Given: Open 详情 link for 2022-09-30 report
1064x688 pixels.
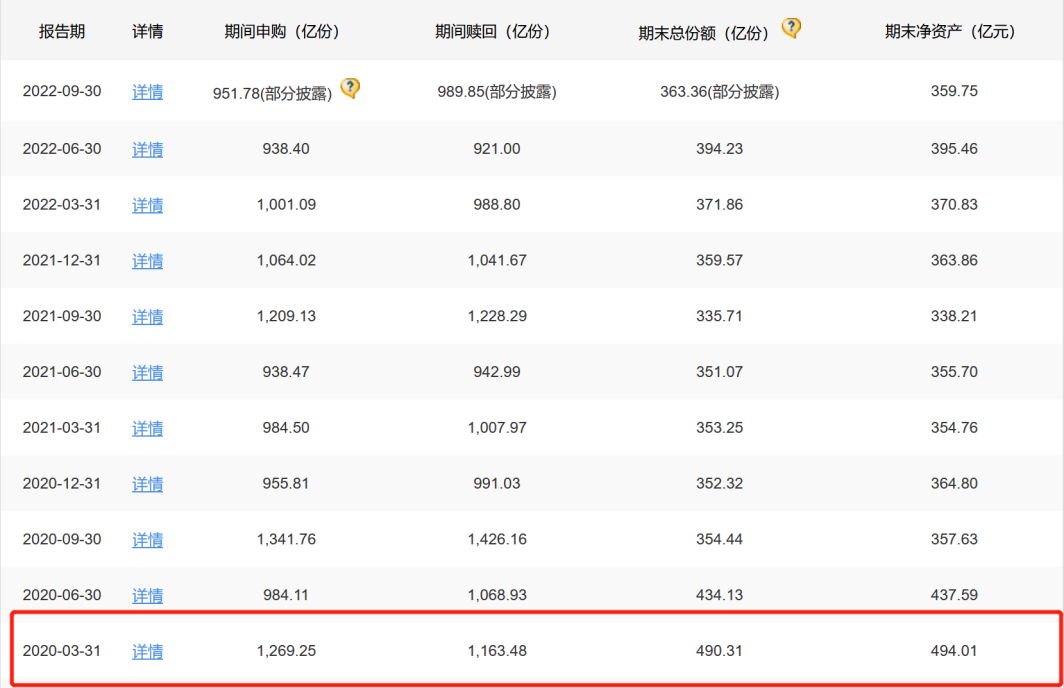Looking at the screenshot, I should [147, 92].
